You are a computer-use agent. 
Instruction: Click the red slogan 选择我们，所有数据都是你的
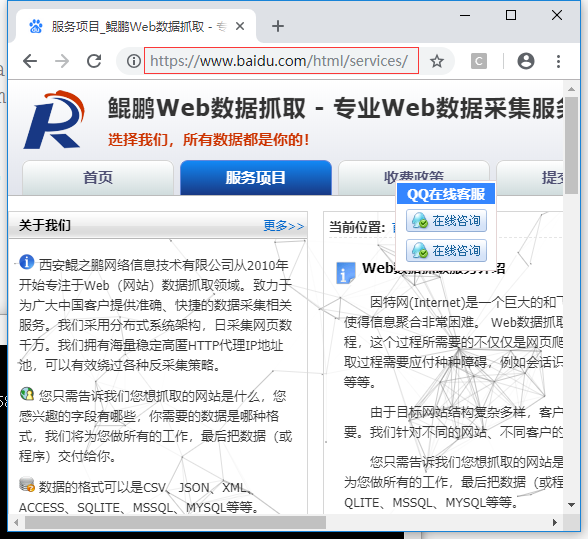click(x=208, y=140)
